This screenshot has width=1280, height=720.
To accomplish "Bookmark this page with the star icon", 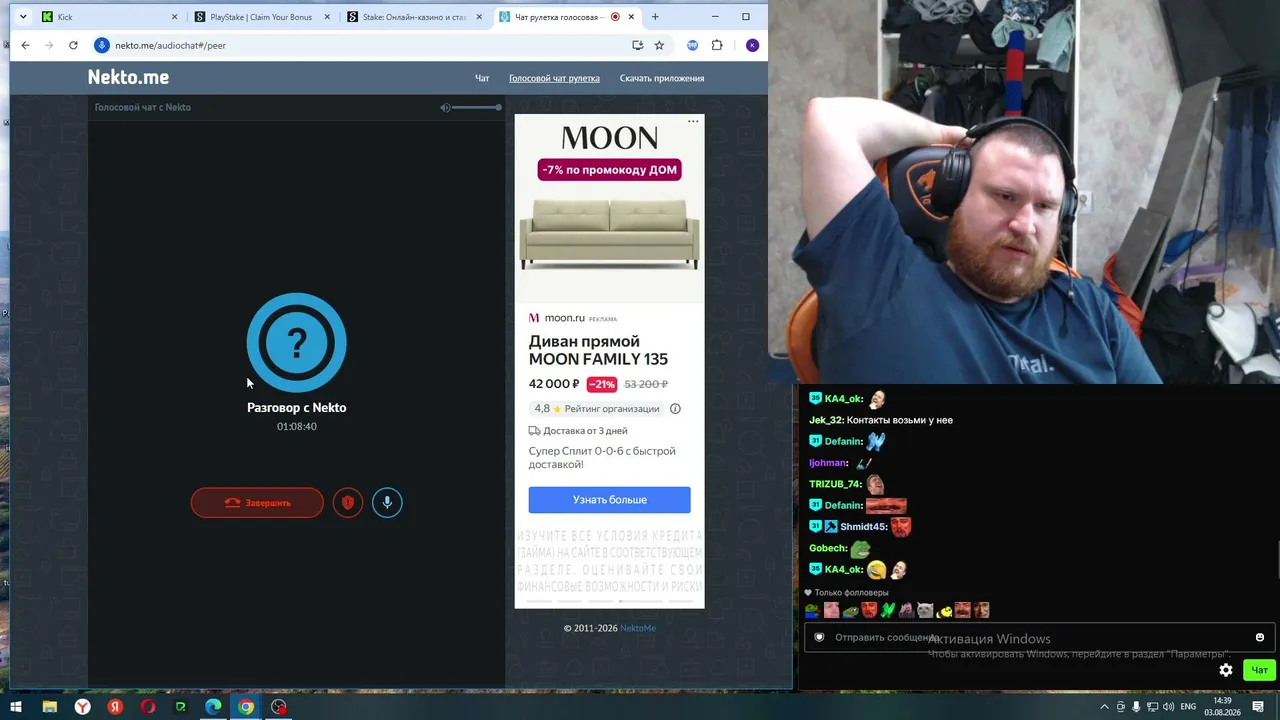I will (659, 45).
